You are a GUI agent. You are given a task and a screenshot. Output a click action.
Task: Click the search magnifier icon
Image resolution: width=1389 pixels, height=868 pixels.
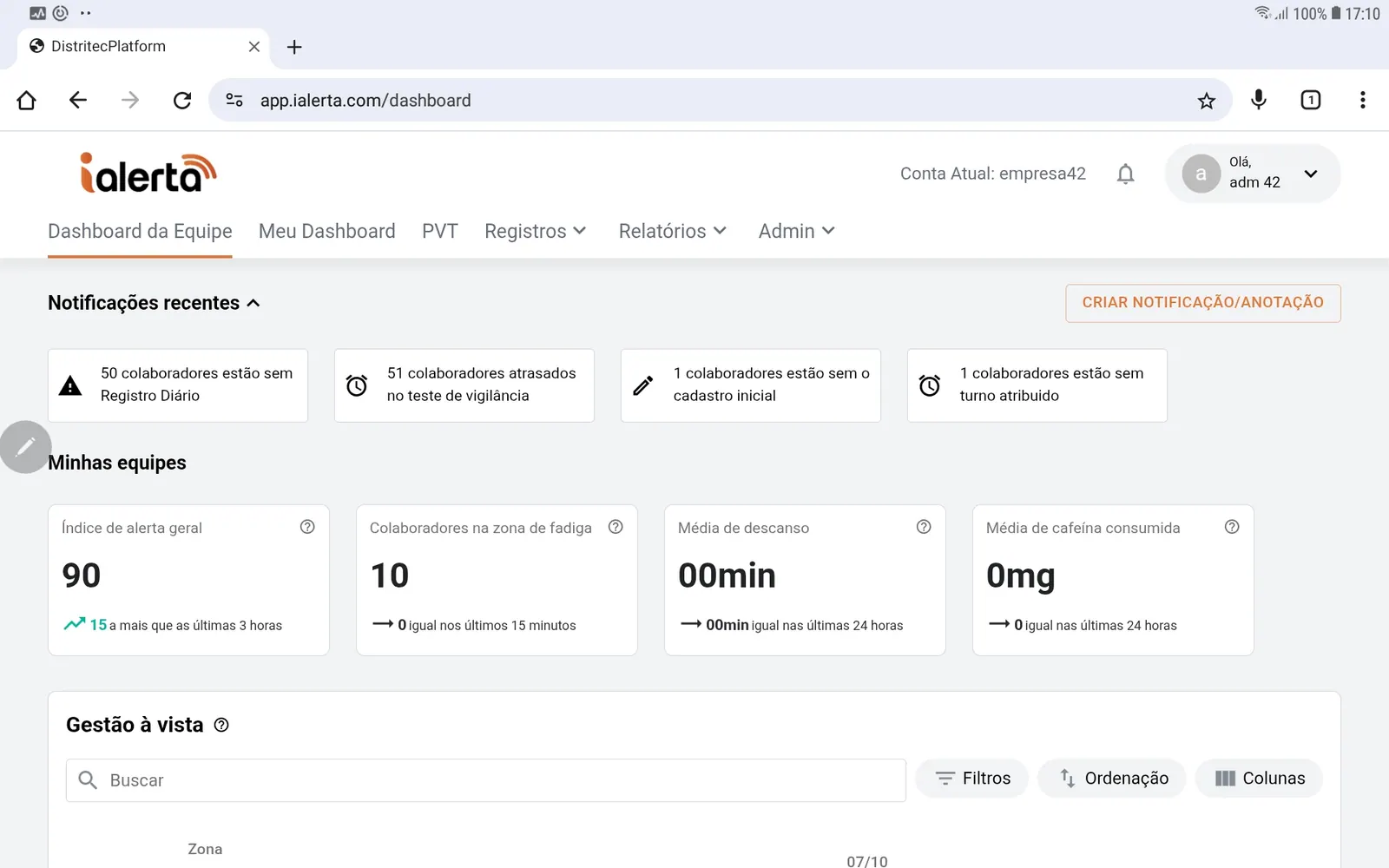(x=88, y=780)
